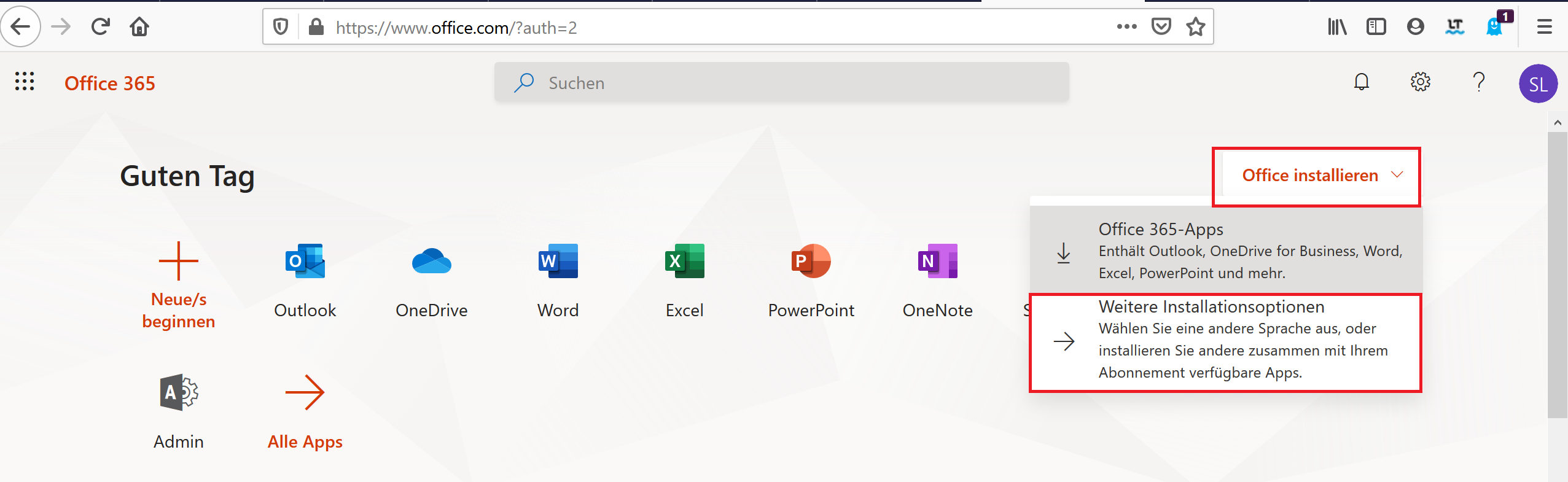The width and height of the screenshot is (1568, 482).
Task: Toggle the browser sidebar icon
Action: tap(1376, 27)
